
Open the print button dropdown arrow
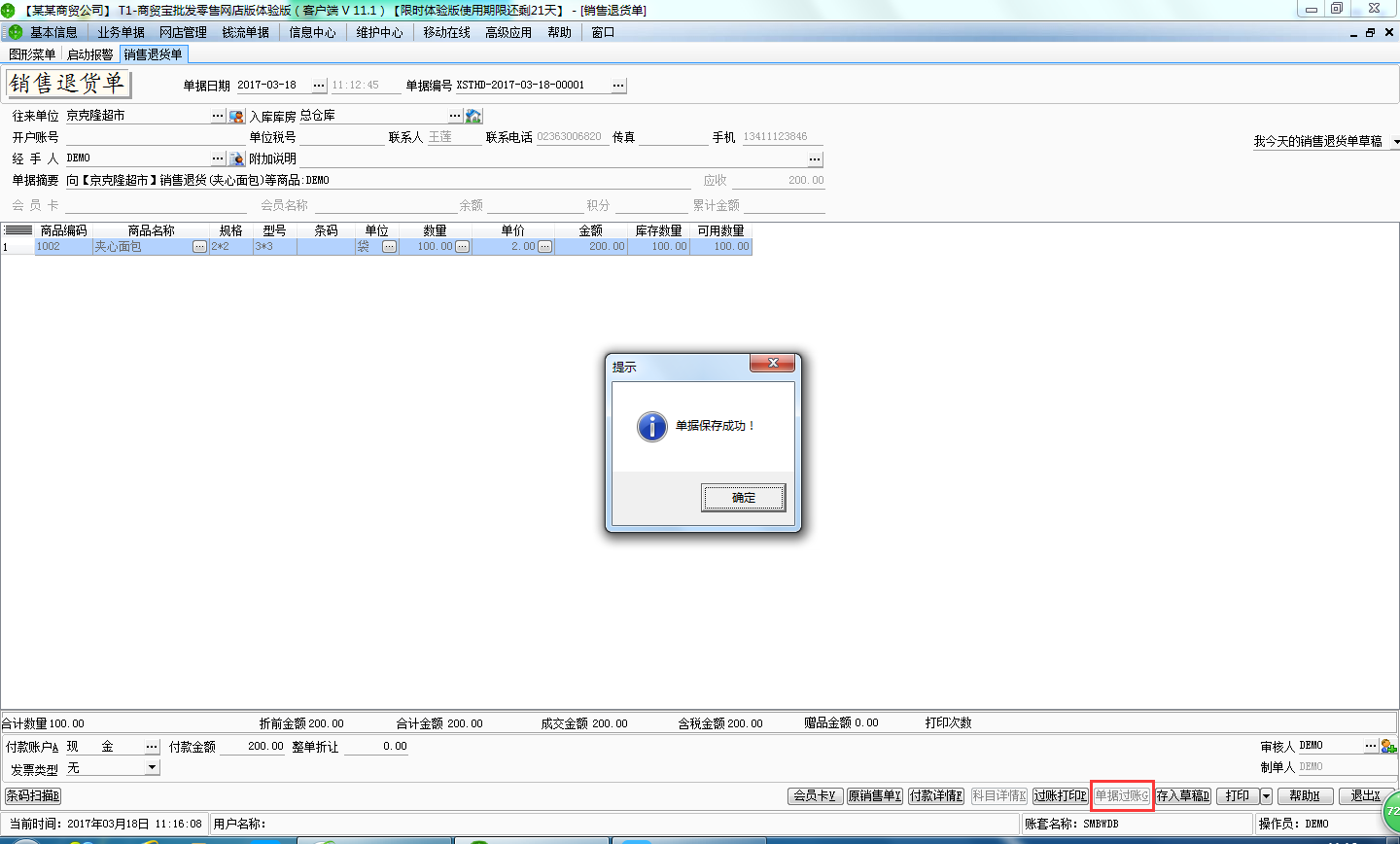coord(1266,796)
